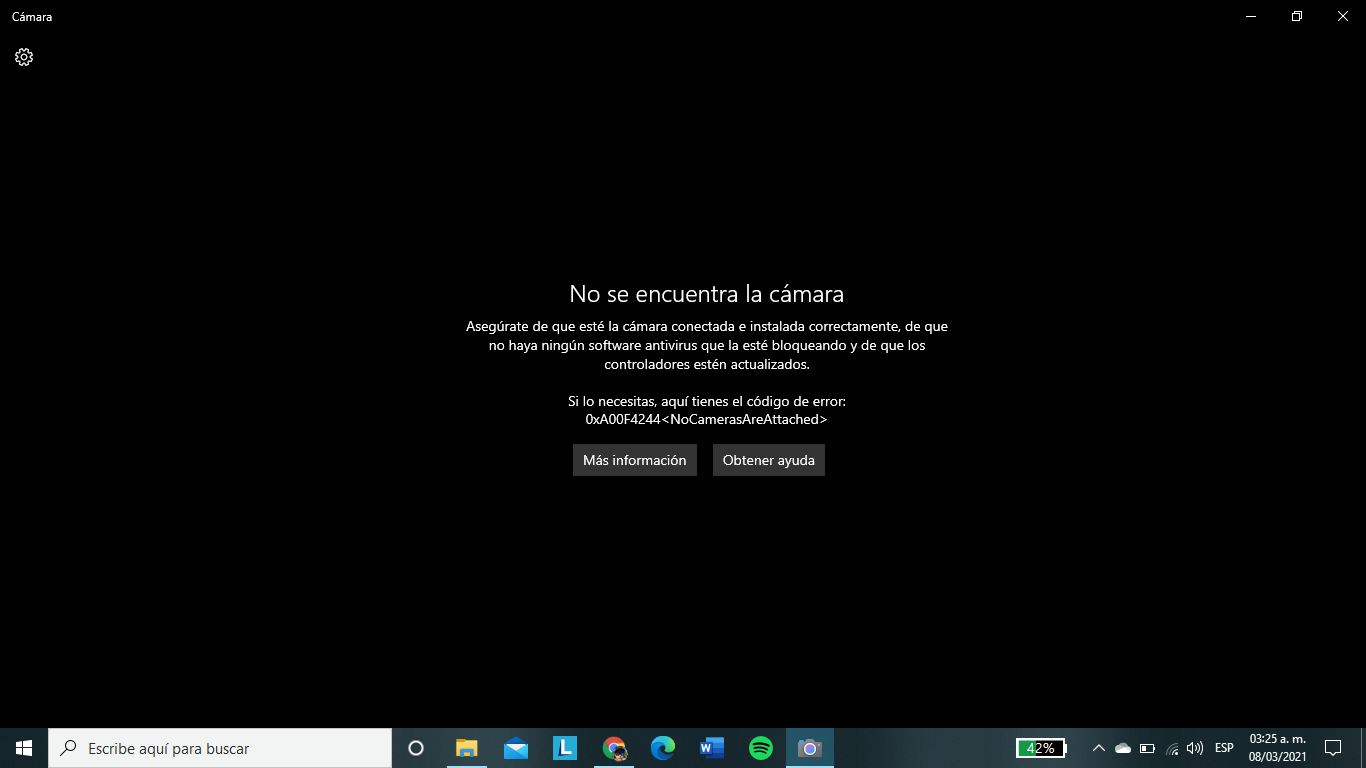Open Spotify from taskbar
Screen dimensions: 1366x768
(761, 748)
